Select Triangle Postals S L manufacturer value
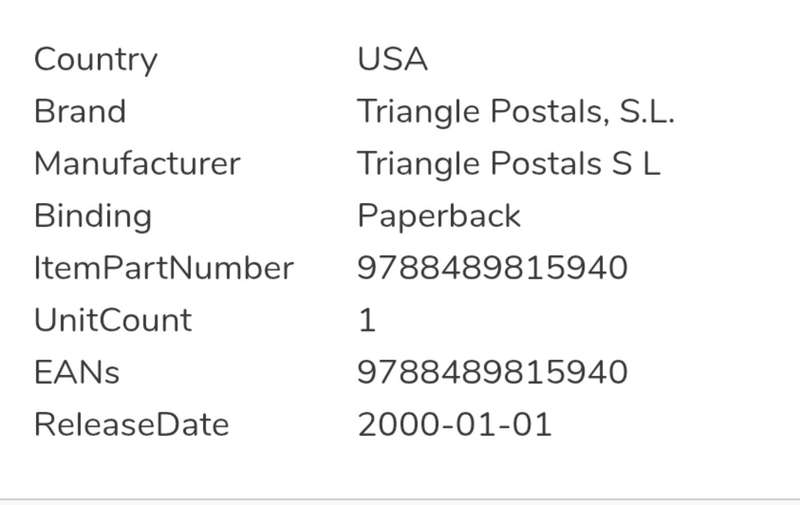Image resolution: width=800 pixels, height=505 pixels. (509, 164)
